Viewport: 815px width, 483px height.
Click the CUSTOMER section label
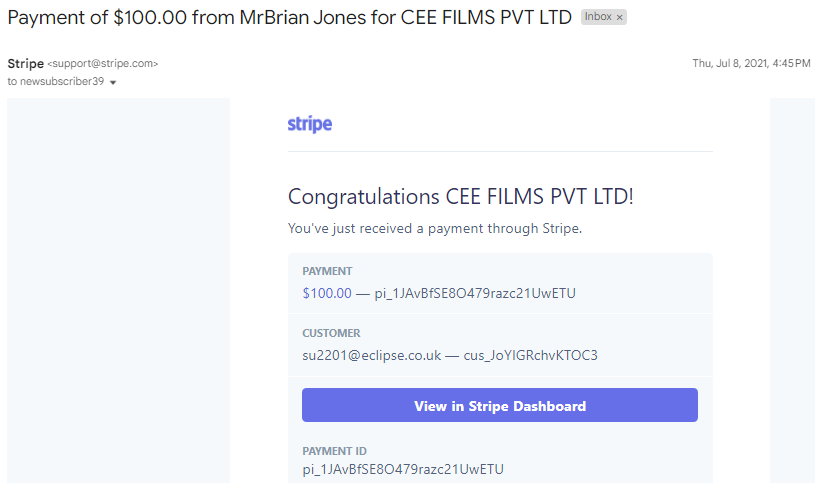click(x=331, y=333)
